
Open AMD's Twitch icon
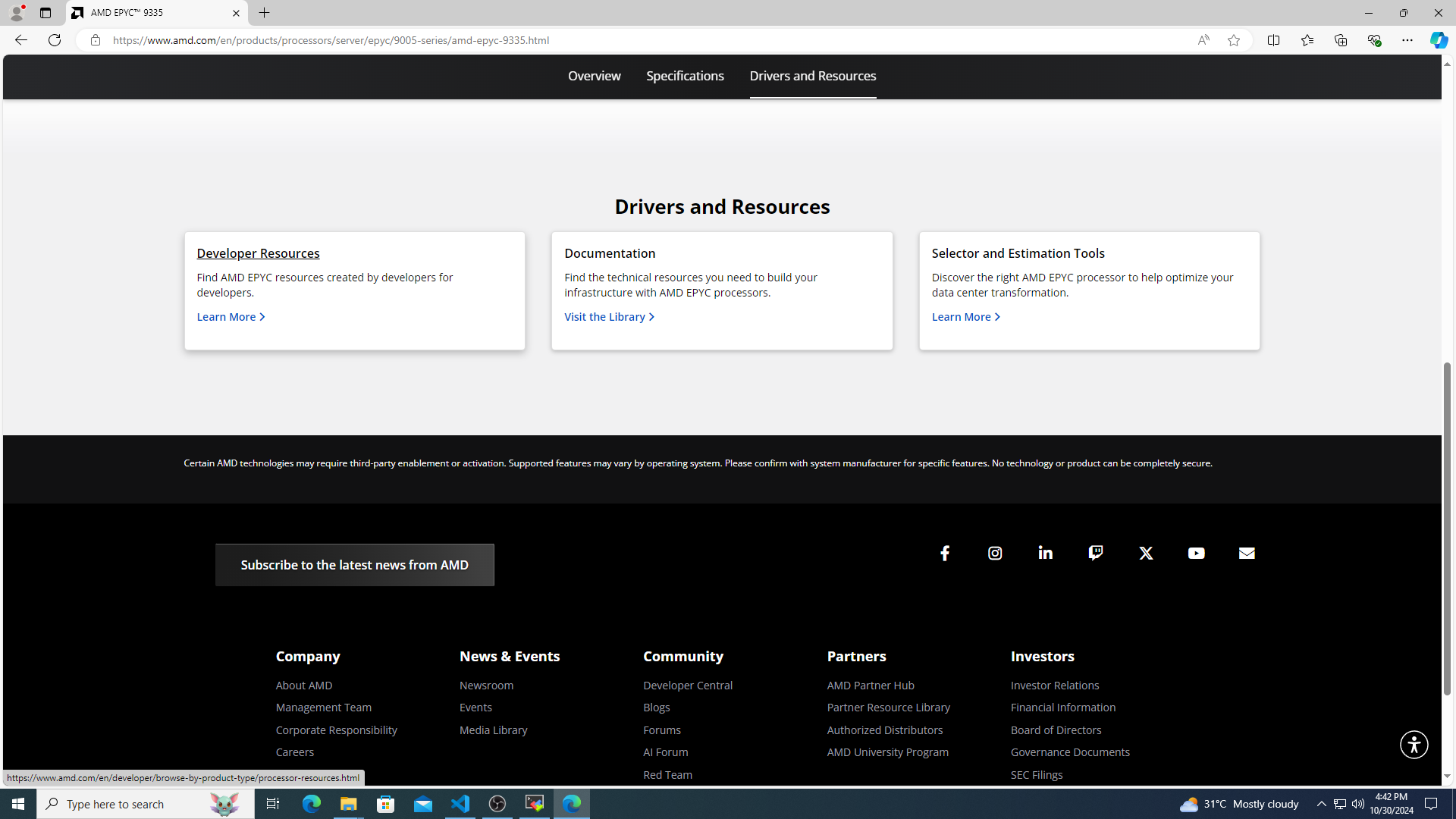(1096, 554)
